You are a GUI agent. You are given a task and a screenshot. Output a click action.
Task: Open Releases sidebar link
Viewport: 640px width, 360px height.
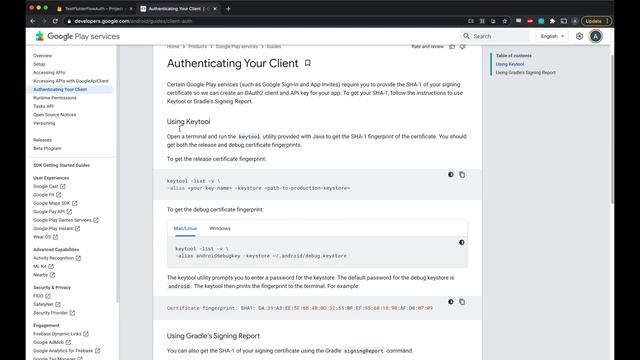(42, 140)
